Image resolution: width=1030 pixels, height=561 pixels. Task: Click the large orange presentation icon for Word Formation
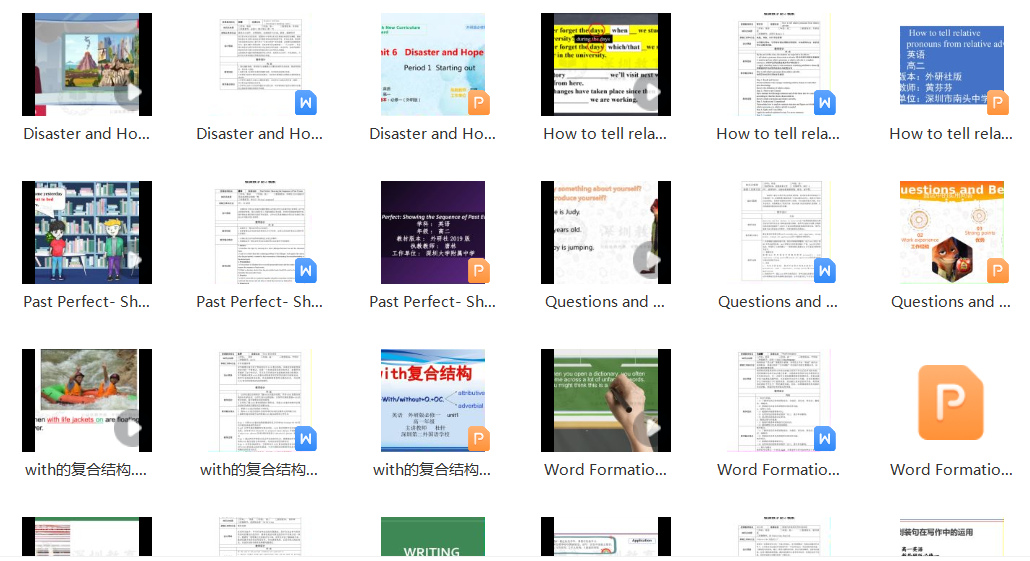[951, 403]
